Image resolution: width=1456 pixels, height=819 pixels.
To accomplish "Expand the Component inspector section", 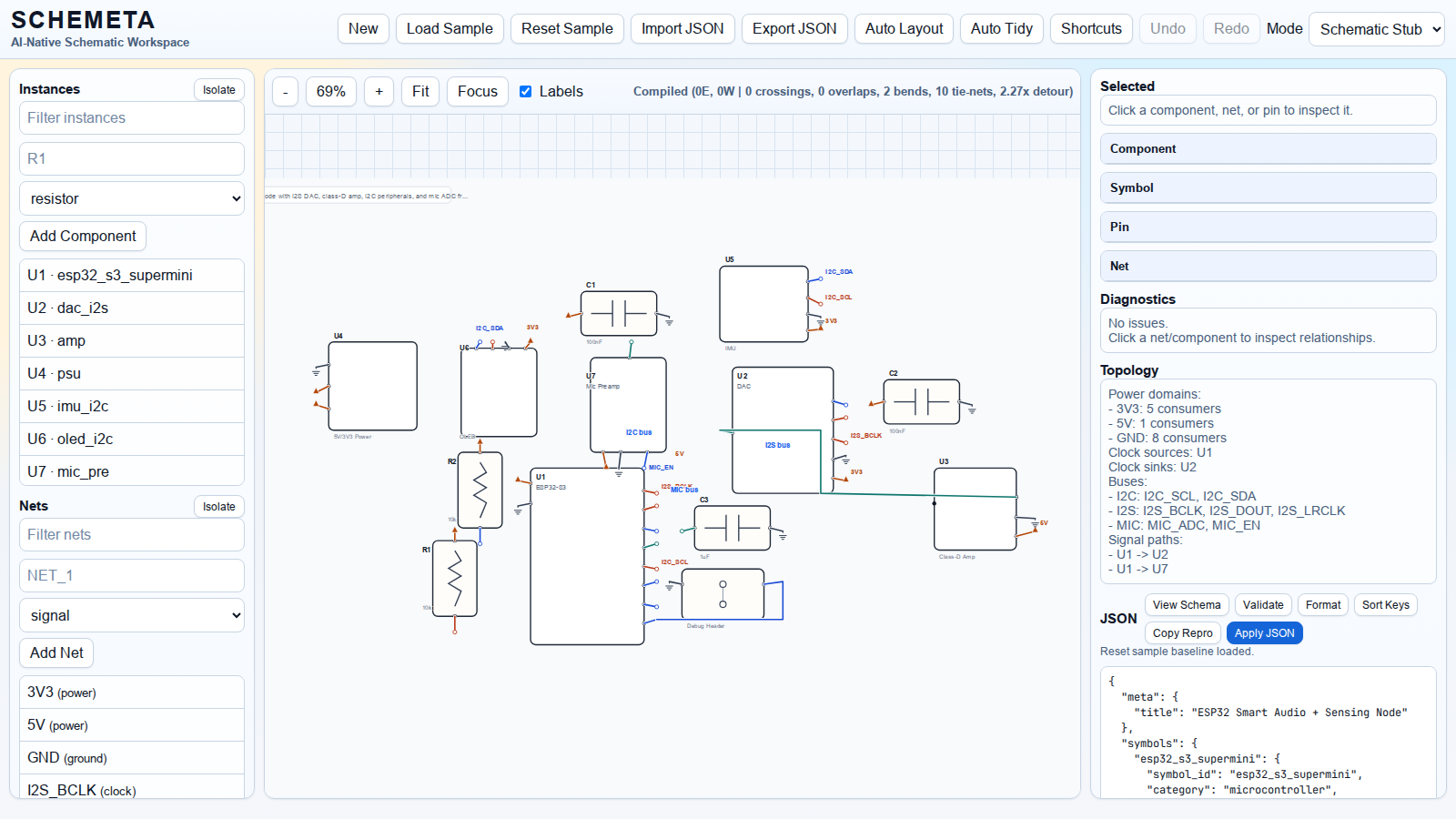I will point(1268,148).
